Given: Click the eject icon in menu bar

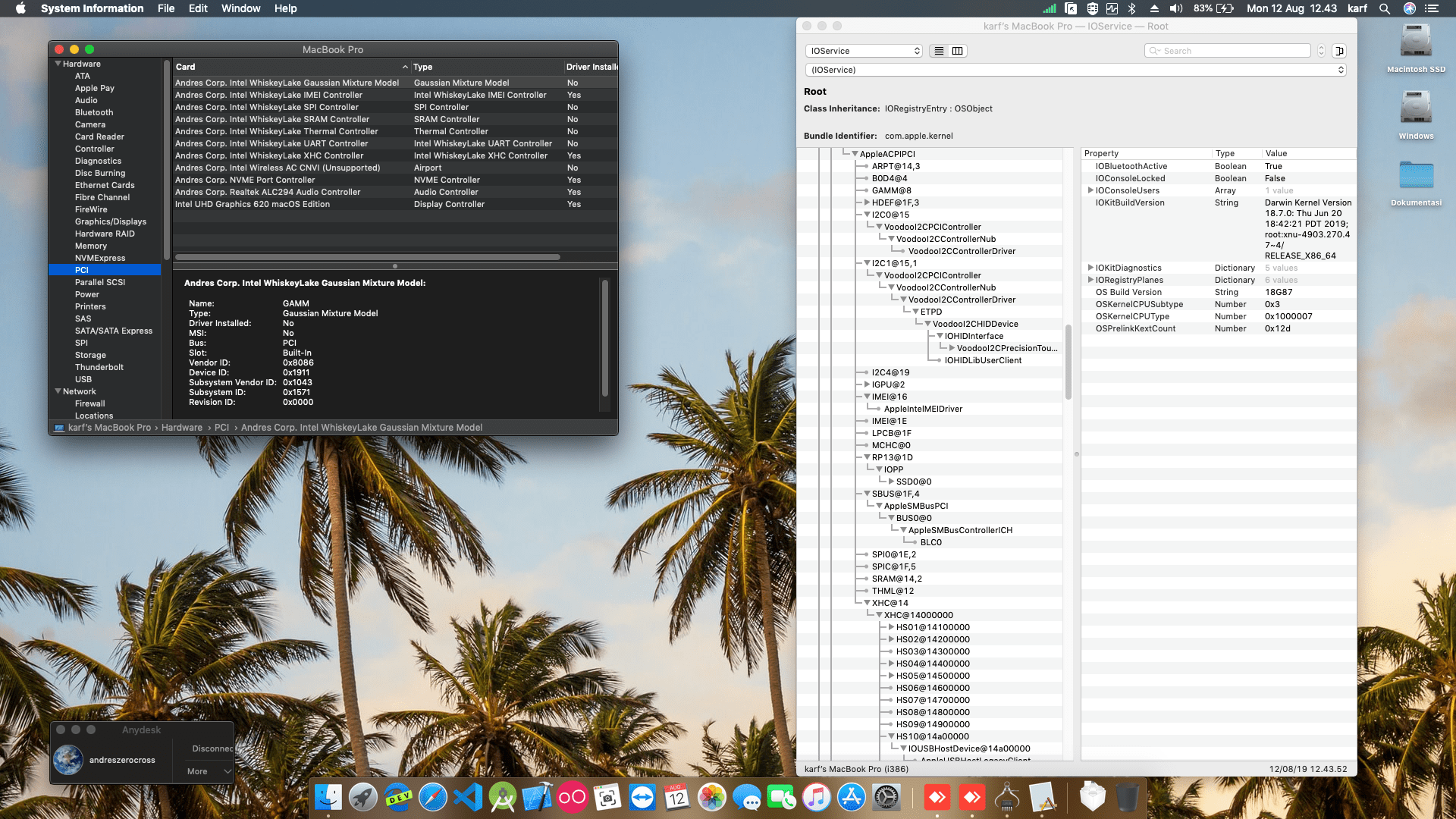Looking at the screenshot, I should 1154,8.
